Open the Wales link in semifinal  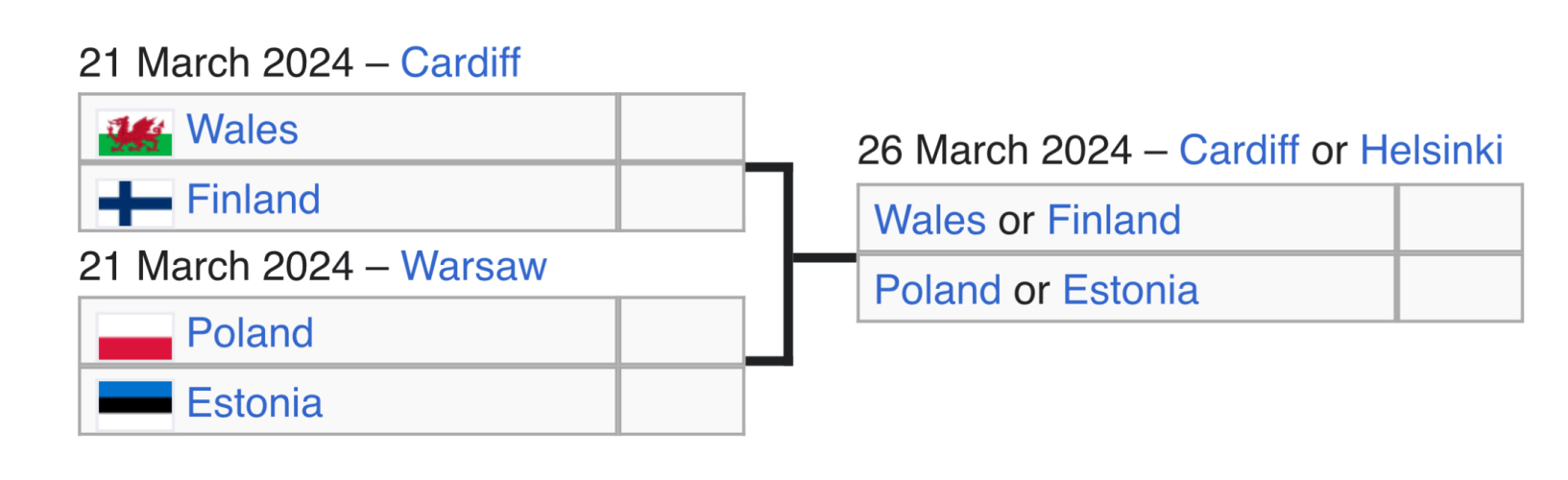click(242, 130)
